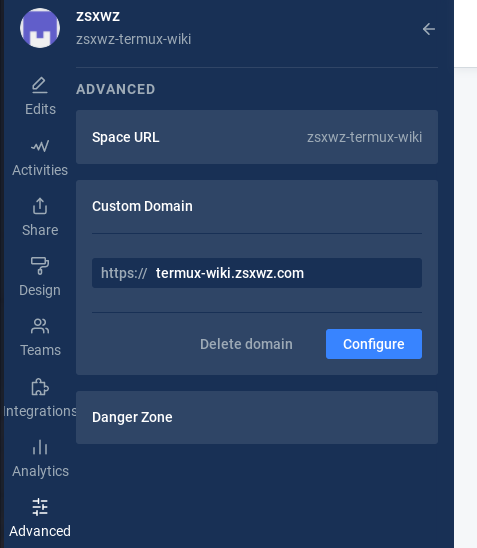The image size is (477, 548).
Task: Click the zsxwz space avatar
Action: tap(40, 28)
